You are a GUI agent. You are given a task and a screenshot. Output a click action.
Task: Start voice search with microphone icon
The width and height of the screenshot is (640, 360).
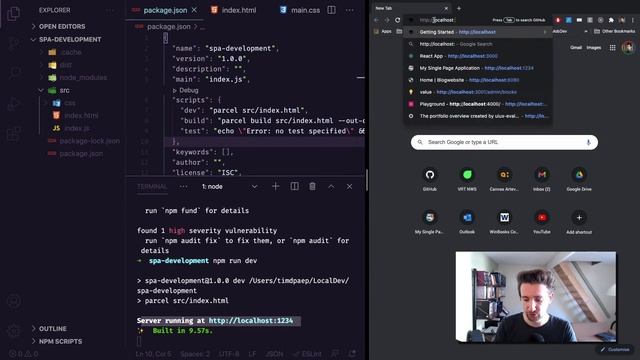588,142
